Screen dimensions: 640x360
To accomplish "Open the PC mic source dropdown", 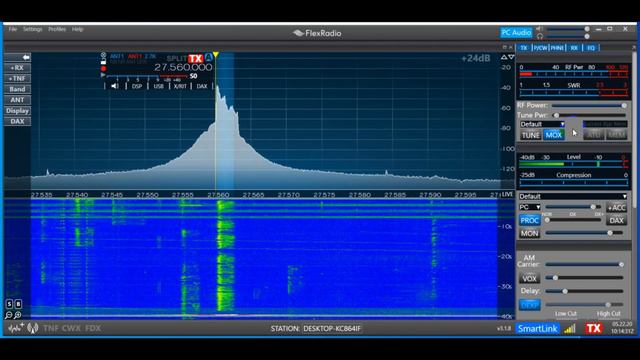I will pyautogui.click(x=530, y=207).
